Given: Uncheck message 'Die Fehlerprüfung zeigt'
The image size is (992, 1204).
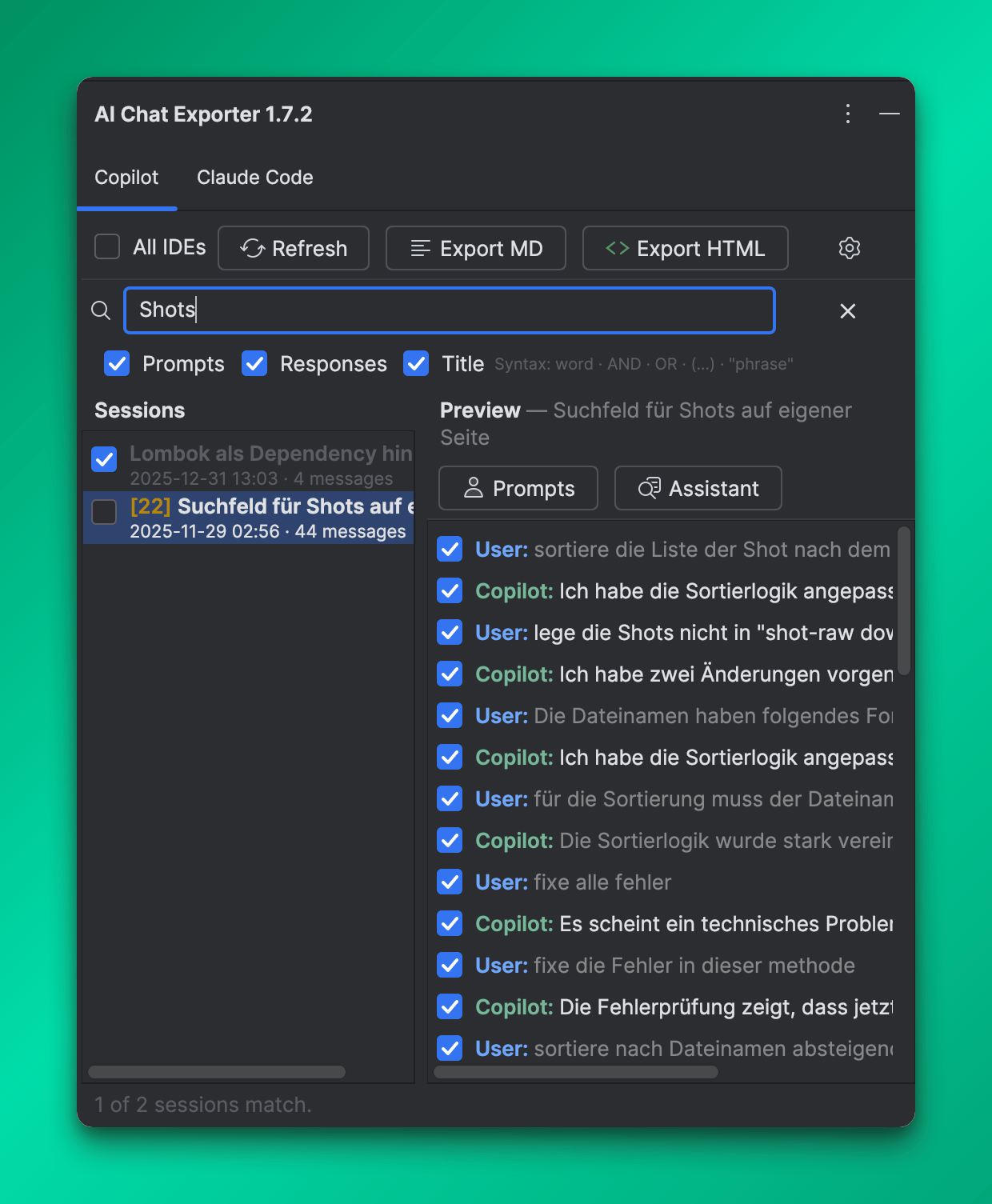Looking at the screenshot, I should [x=450, y=1007].
